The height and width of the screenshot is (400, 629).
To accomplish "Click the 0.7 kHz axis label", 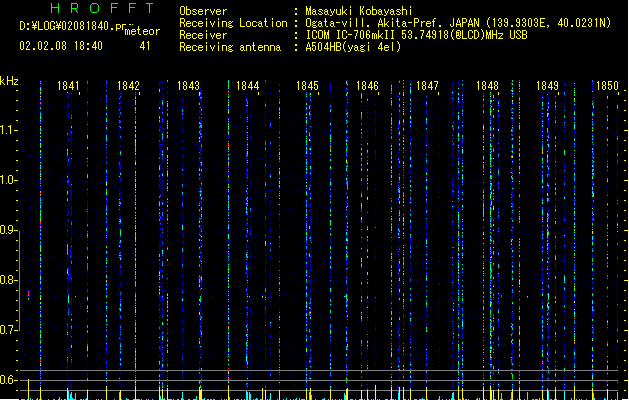I will click(x=7, y=330).
